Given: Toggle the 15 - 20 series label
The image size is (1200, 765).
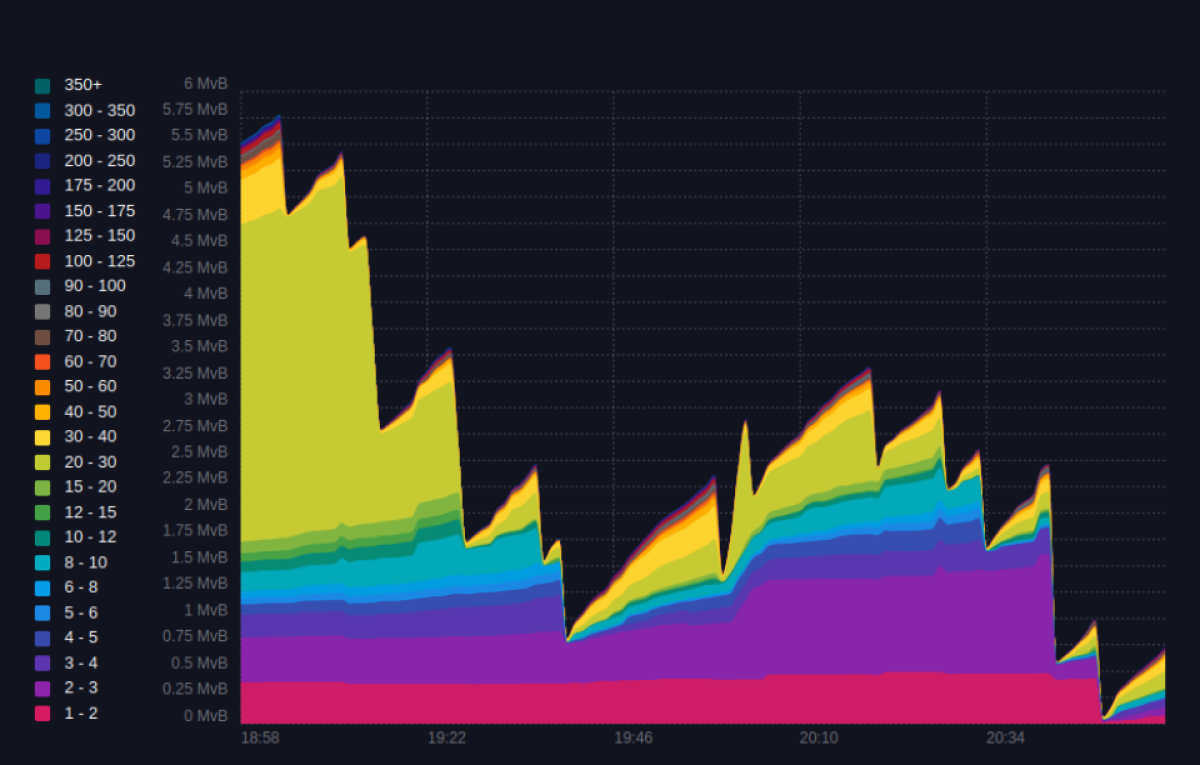Looking at the screenshot, I should click(90, 487).
